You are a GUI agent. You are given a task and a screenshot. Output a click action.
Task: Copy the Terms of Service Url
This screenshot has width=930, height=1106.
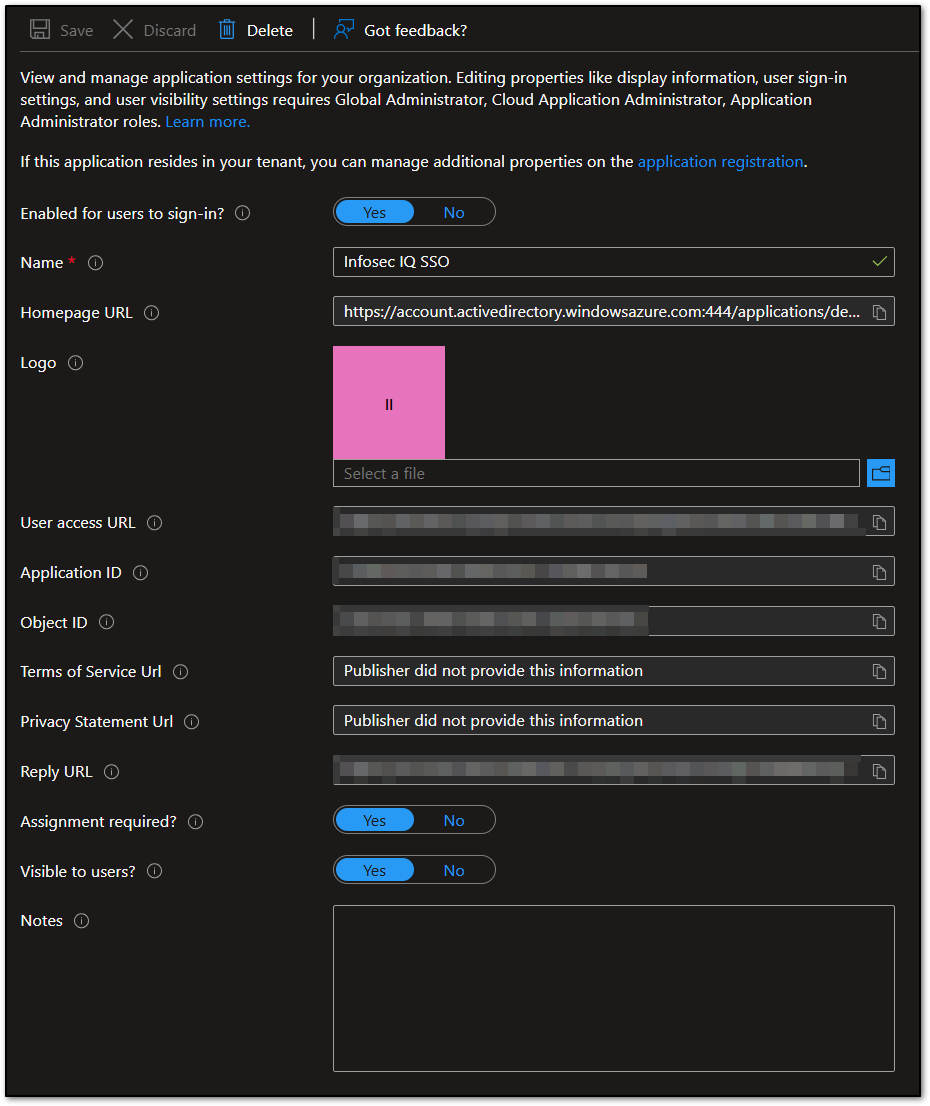point(879,671)
